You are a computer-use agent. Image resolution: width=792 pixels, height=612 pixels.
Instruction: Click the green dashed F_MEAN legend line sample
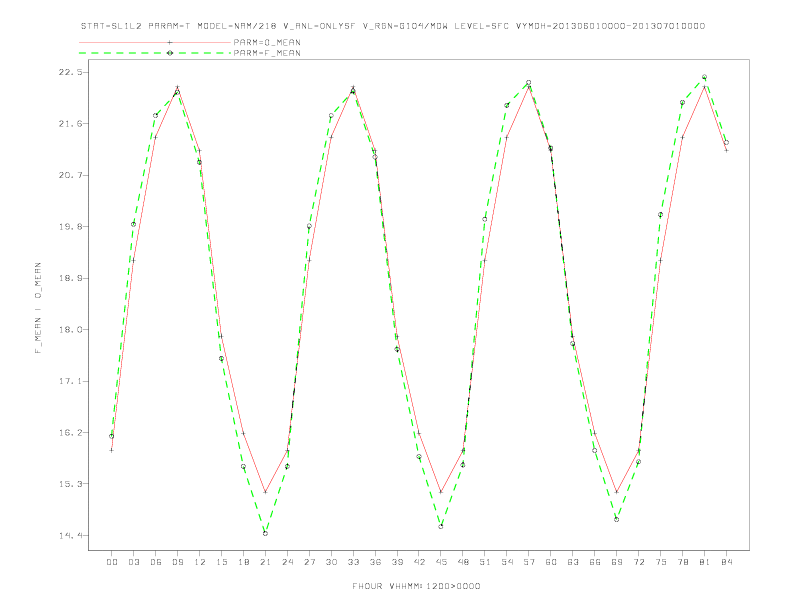pyautogui.click(x=155, y=53)
